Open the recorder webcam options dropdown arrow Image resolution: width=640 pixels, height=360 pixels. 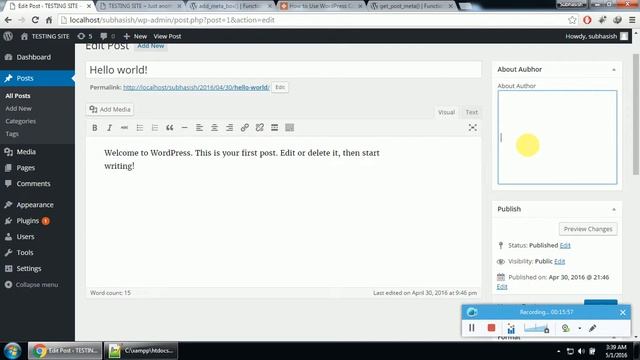pyautogui.click(x=580, y=328)
